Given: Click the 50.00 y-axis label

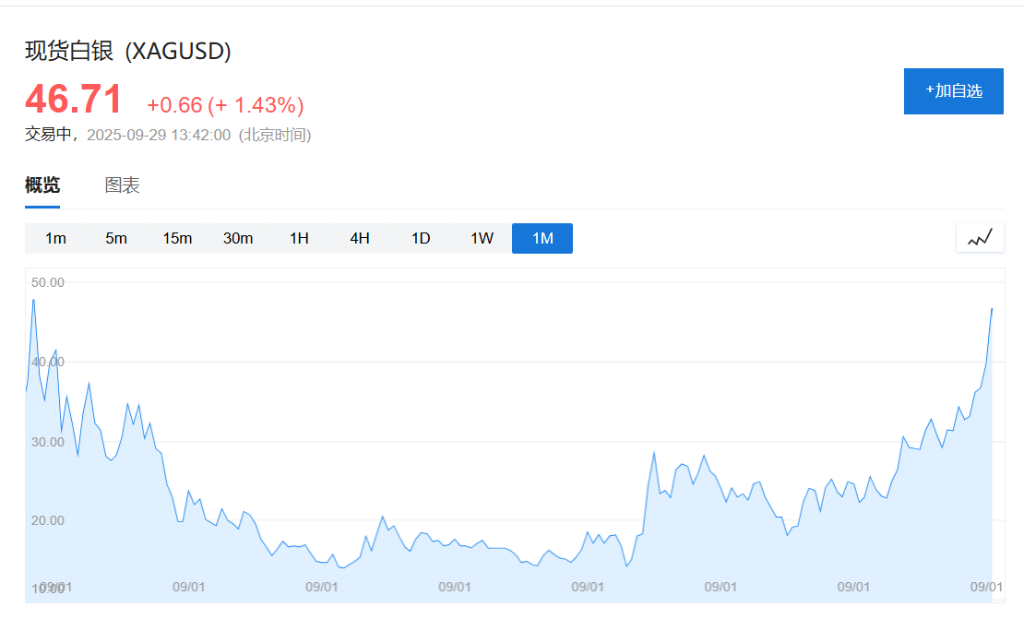Looking at the screenshot, I should (47, 282).
